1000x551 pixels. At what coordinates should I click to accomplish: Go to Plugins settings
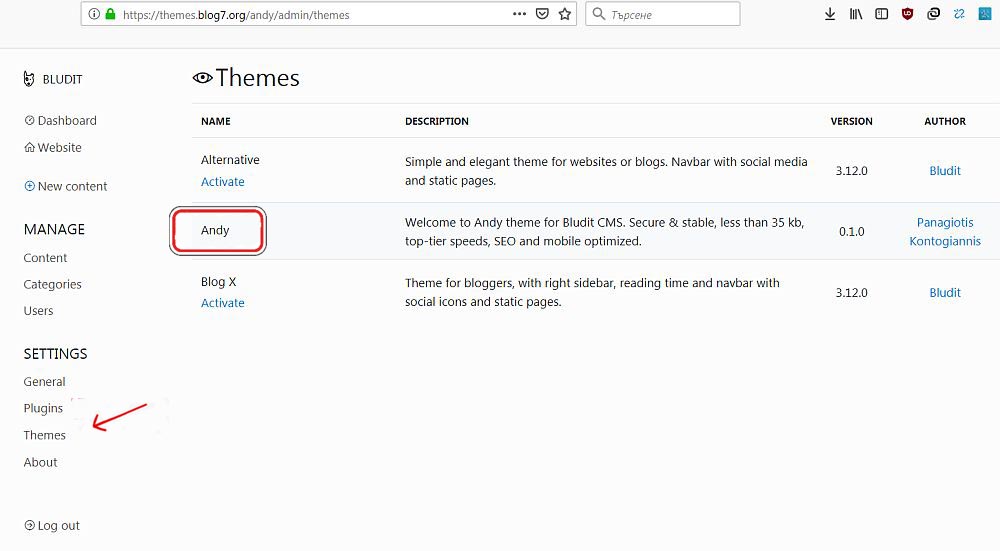tap(43, 408)
